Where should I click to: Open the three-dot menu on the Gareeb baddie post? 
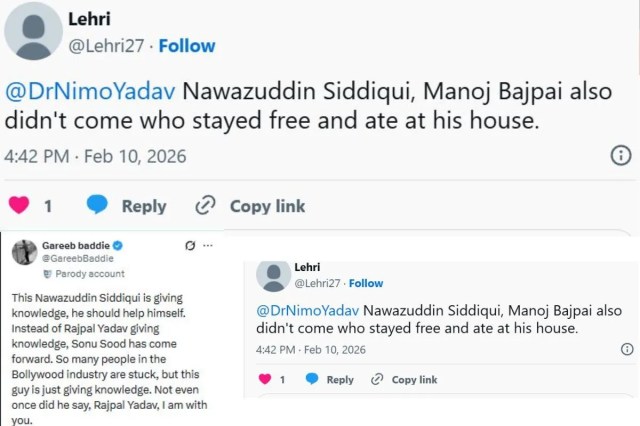pos(209,245)
